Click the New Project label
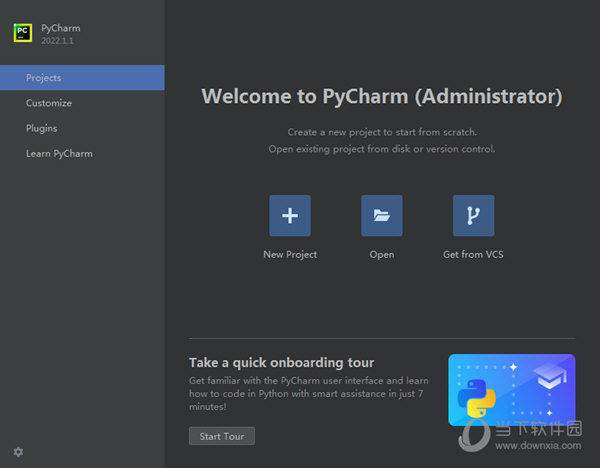Screen dimensions: 600x468 pyautogui.click(x=290, y=254)
